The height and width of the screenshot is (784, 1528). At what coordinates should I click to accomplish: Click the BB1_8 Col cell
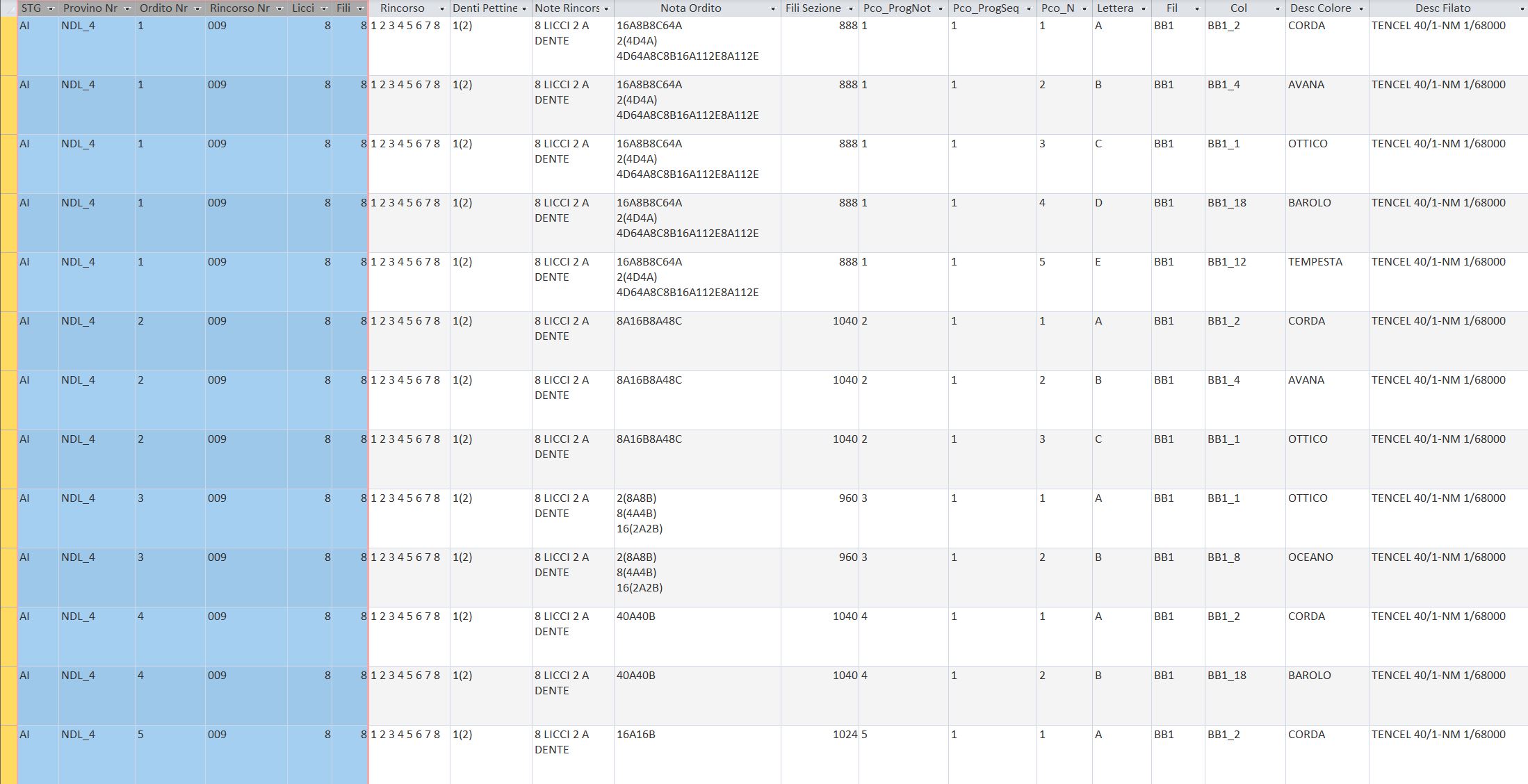click(x=1224, y=557)
